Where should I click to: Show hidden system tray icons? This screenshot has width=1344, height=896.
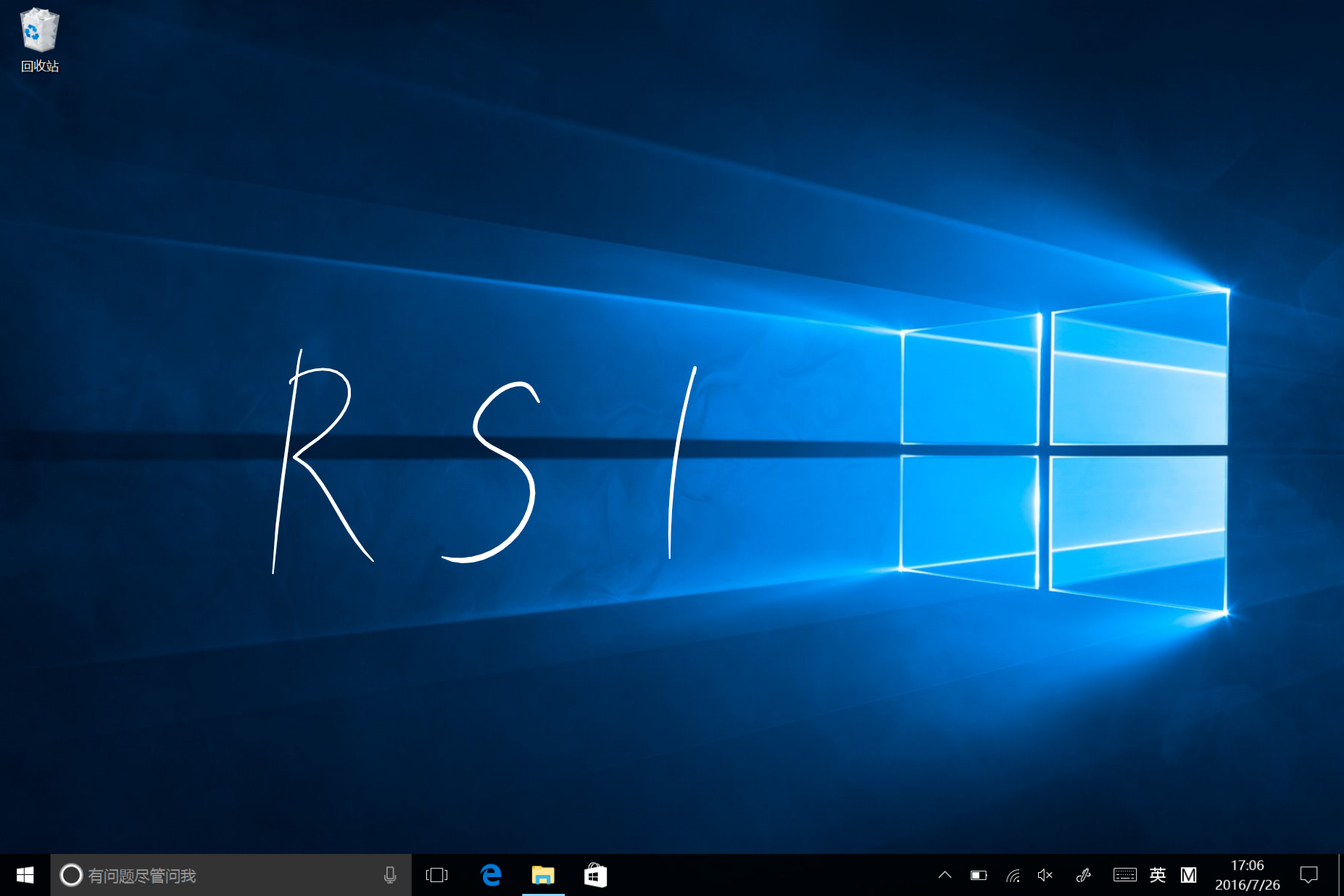click(945, 875)
